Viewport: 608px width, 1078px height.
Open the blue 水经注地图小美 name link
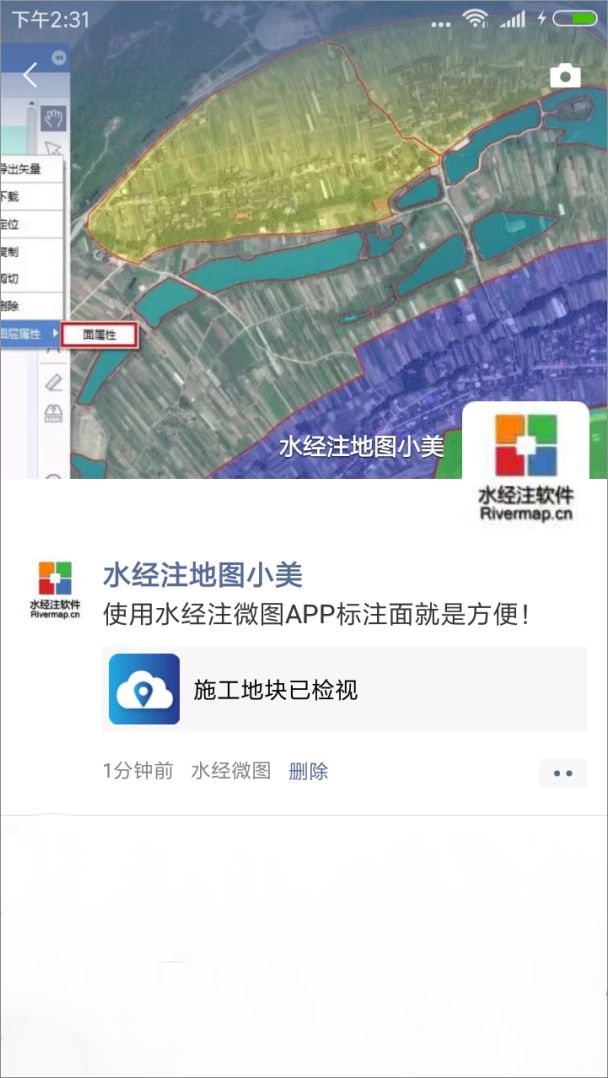click(x=203, y=575)
